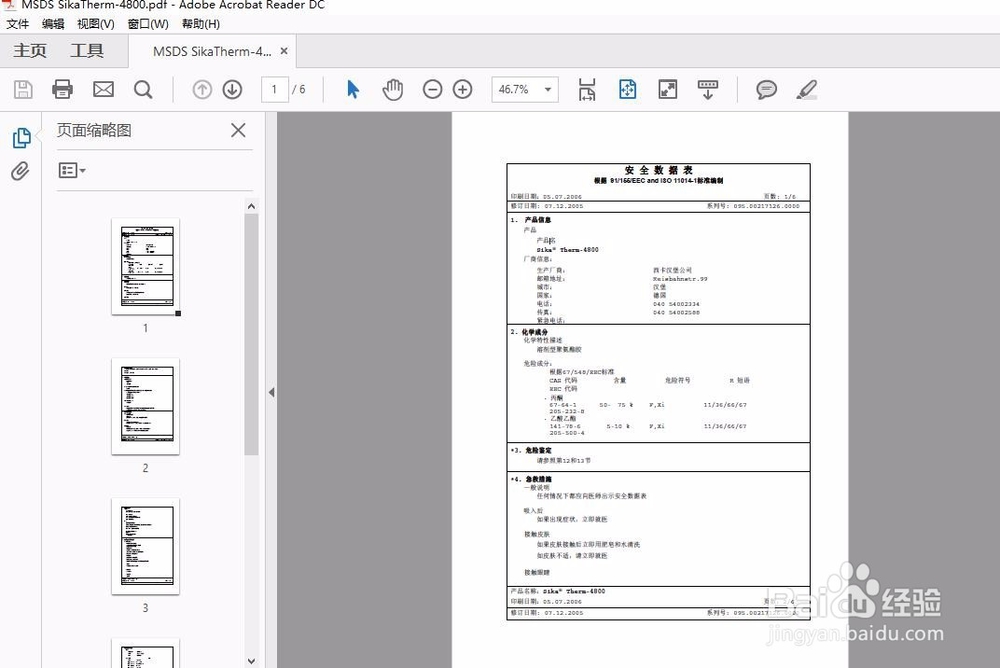The height and width of the screenshot is (668, 1000).
Task: Enter full screen mode icon
Action: pos(668,89)
